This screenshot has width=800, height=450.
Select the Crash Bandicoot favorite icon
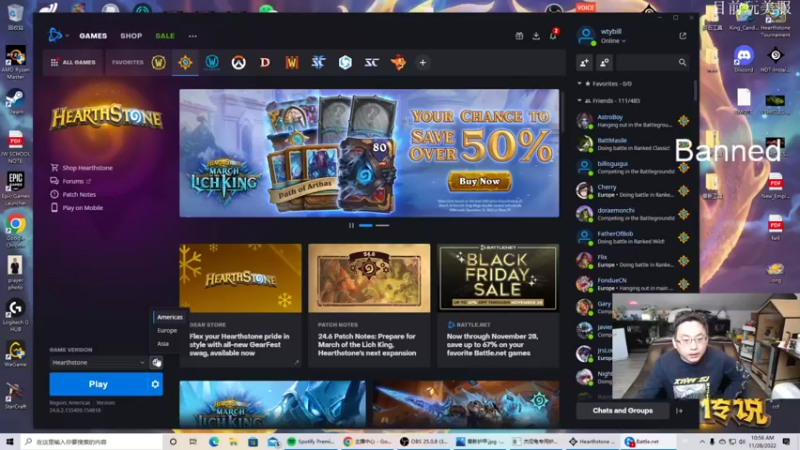click(398, 62)
